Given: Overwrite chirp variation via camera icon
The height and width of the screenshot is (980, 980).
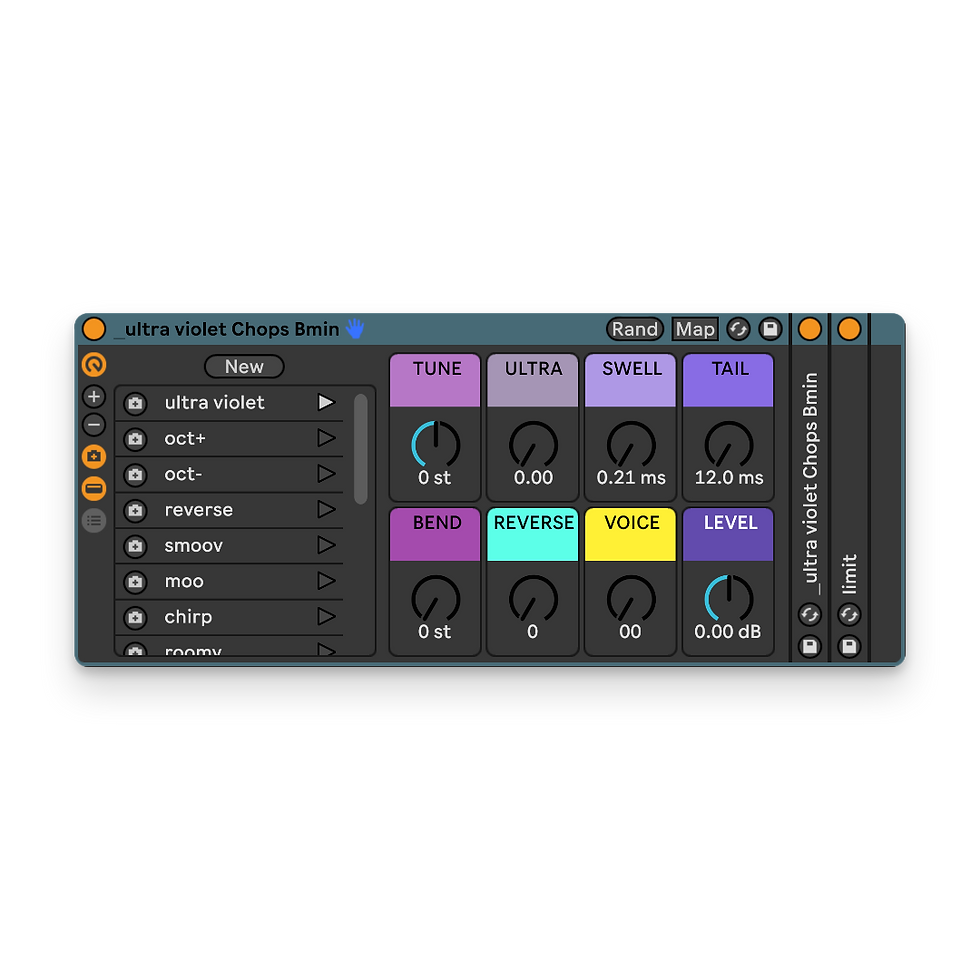Looking at the screenshot, I should coord(135,618).
